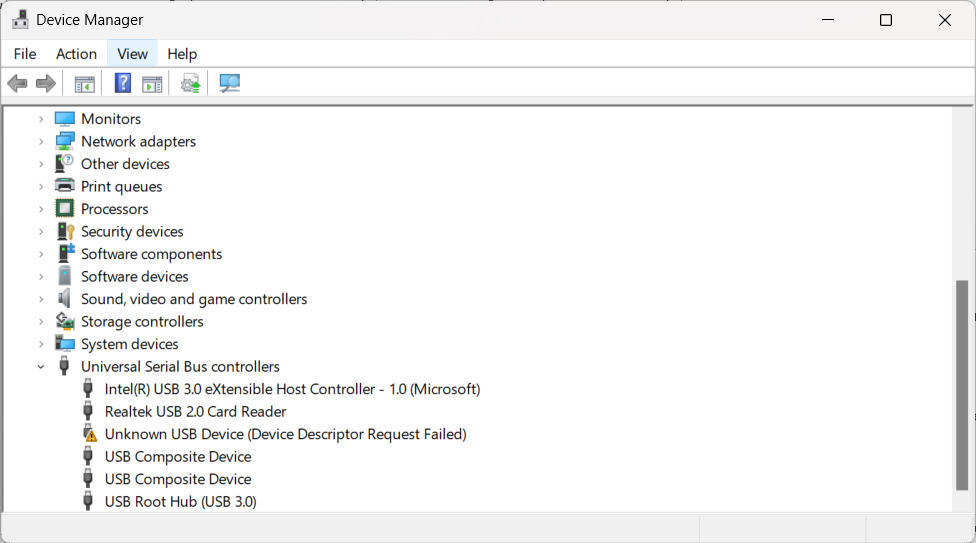The width and height of the screenshot is (976, 543).
Task: Click the Realtek USB 2.0 Card Reader icon
Action: [x=88, y=411]
